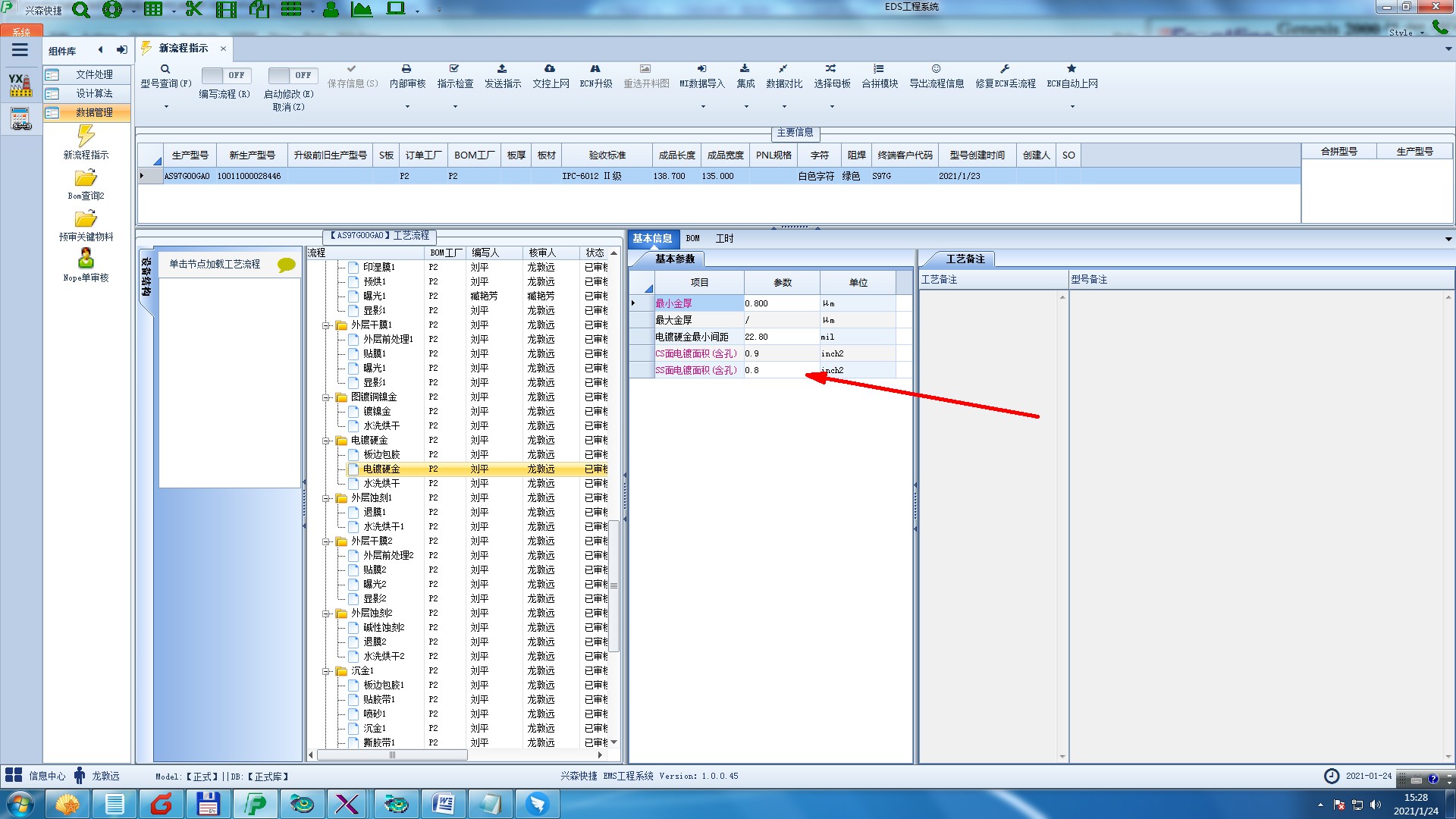
Task: Select 设计算法 in component library
Action: (94, 93)
